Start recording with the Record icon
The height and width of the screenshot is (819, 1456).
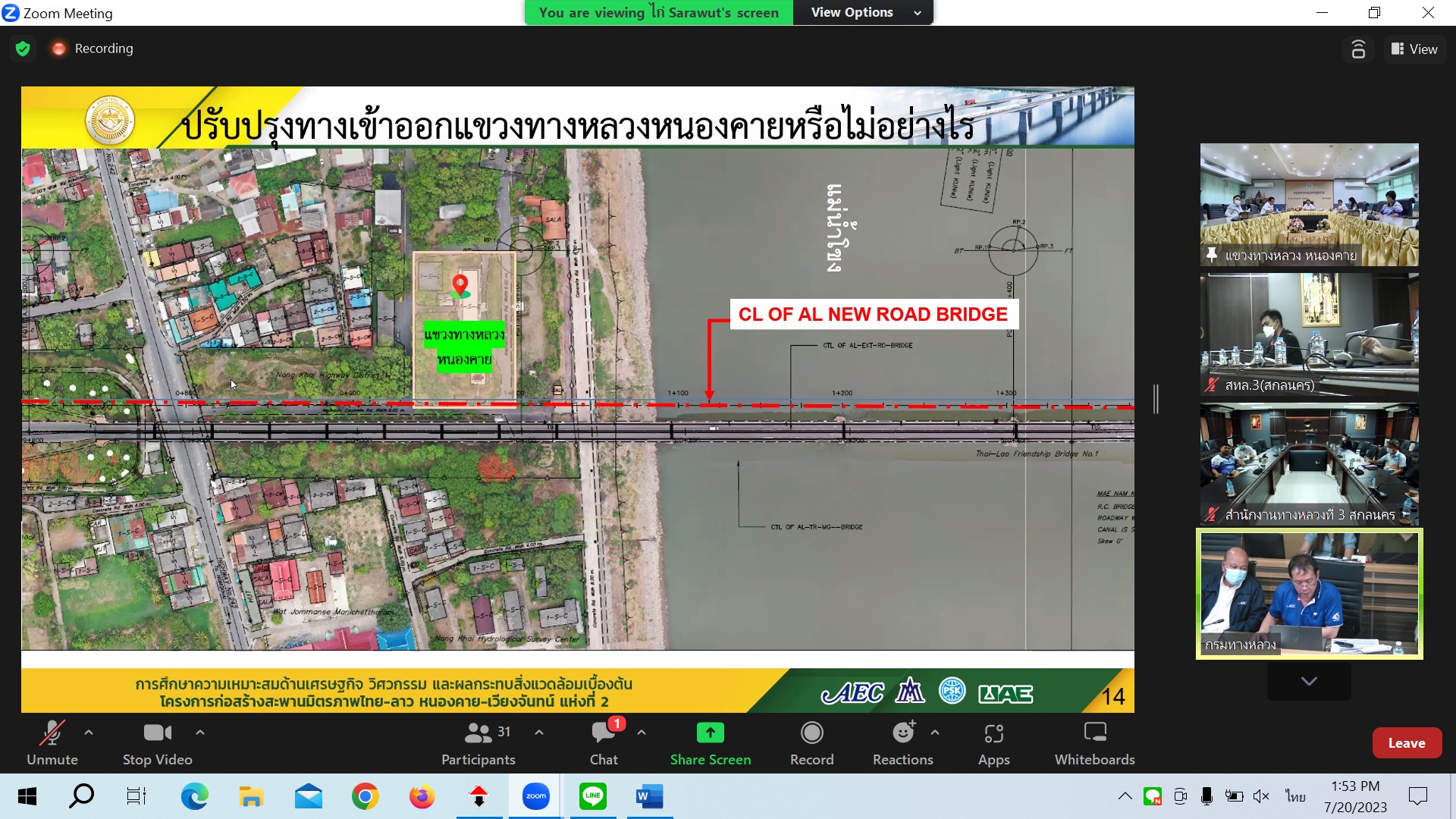pos(811,733)
